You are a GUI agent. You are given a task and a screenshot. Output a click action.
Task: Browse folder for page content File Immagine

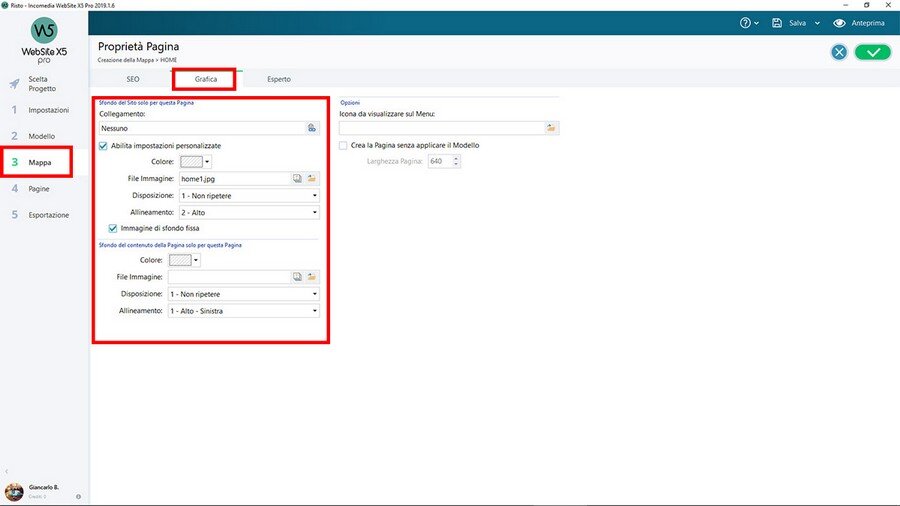point(311,277)
